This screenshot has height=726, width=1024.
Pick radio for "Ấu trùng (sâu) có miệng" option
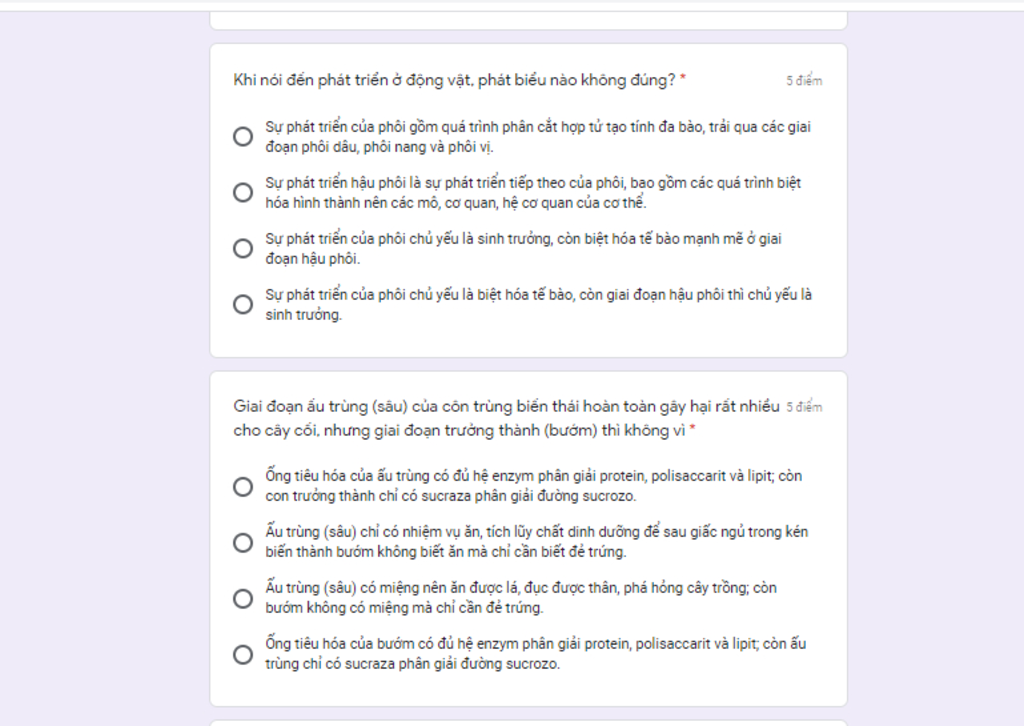pos(243,599)
